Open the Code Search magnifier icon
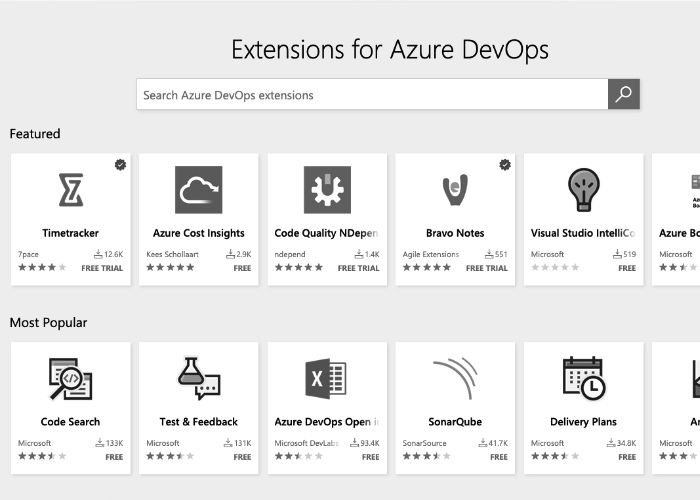The image size is (700, 500). (x=70, y=378)
